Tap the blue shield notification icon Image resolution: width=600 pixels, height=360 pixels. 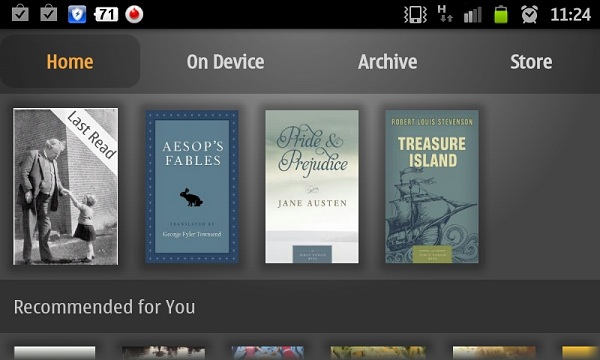click(77, 15)
